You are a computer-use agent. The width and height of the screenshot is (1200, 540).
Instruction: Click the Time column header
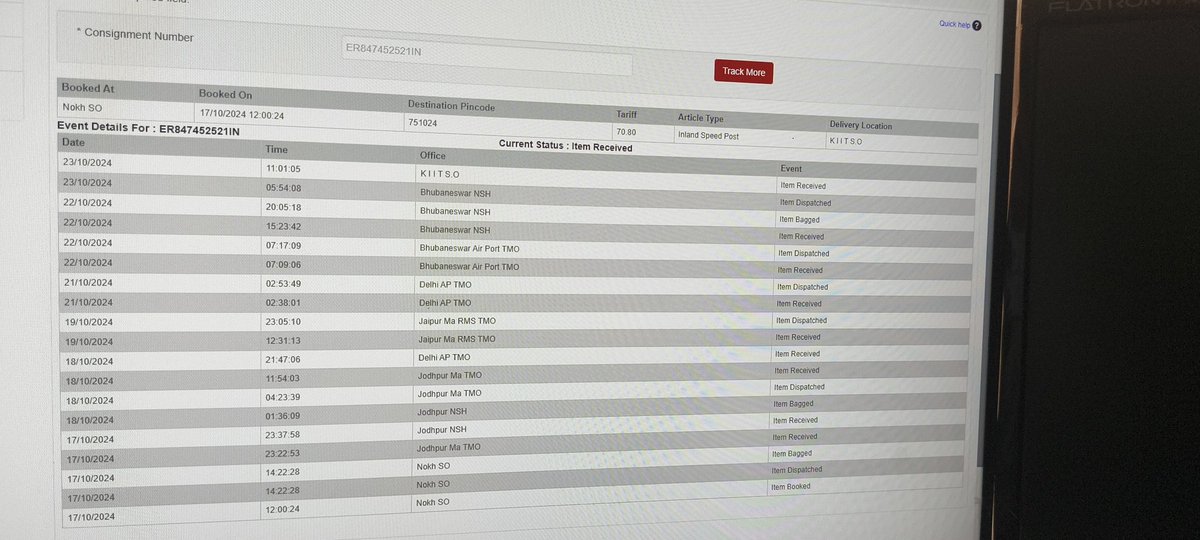point(276,149)
